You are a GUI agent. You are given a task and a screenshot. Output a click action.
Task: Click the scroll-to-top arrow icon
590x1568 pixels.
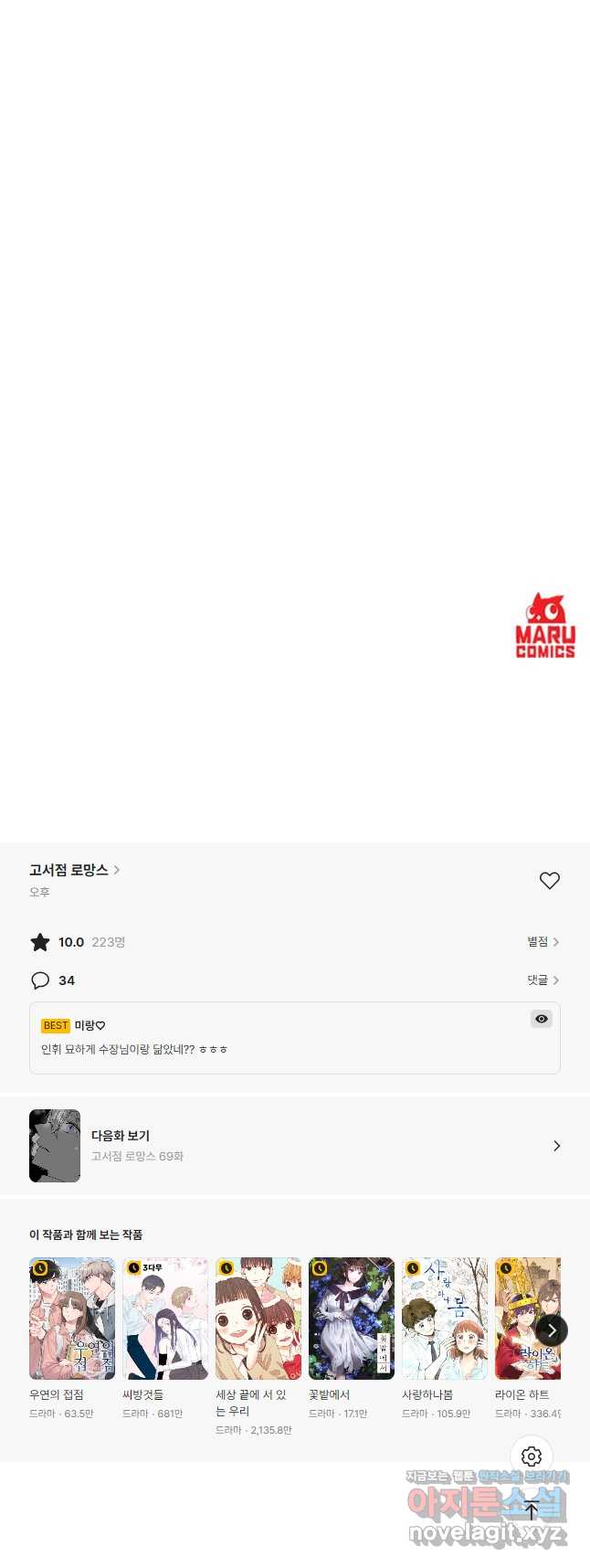(x=532, y=1510)
